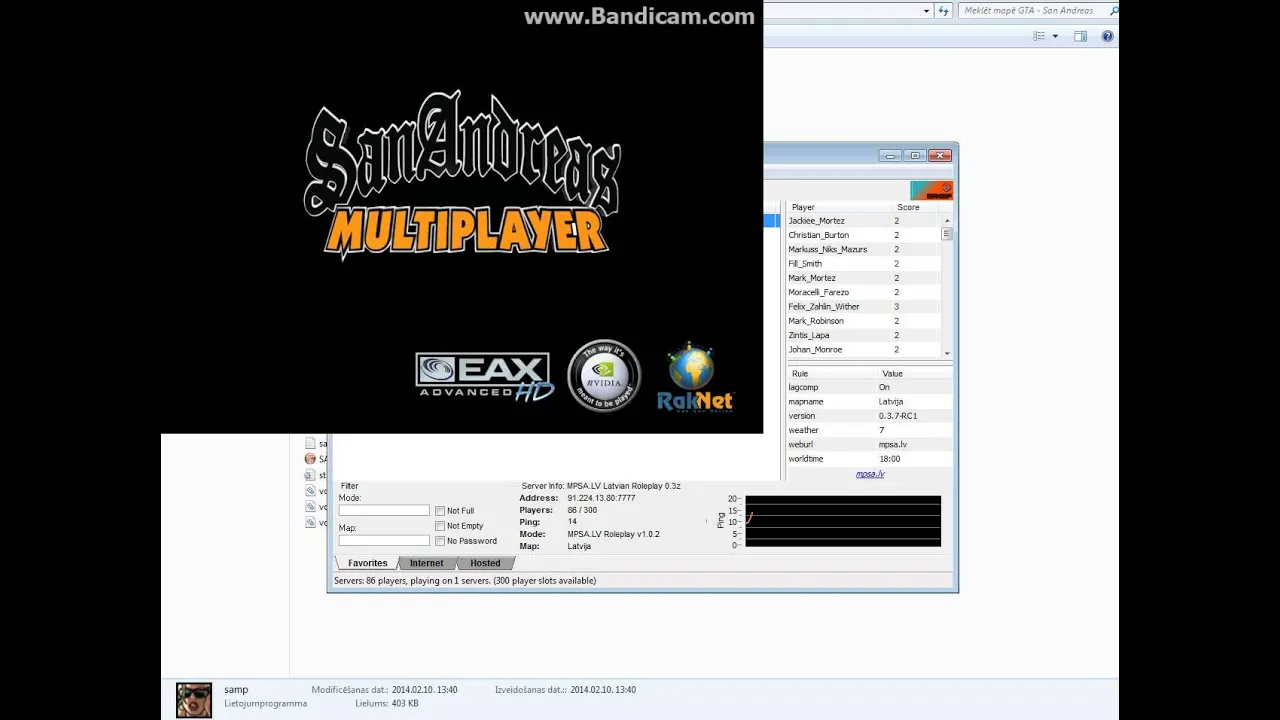Select player Zintis_Lapa
Viewport: 1280px width, 720px height.
click(x=864, y=335)
